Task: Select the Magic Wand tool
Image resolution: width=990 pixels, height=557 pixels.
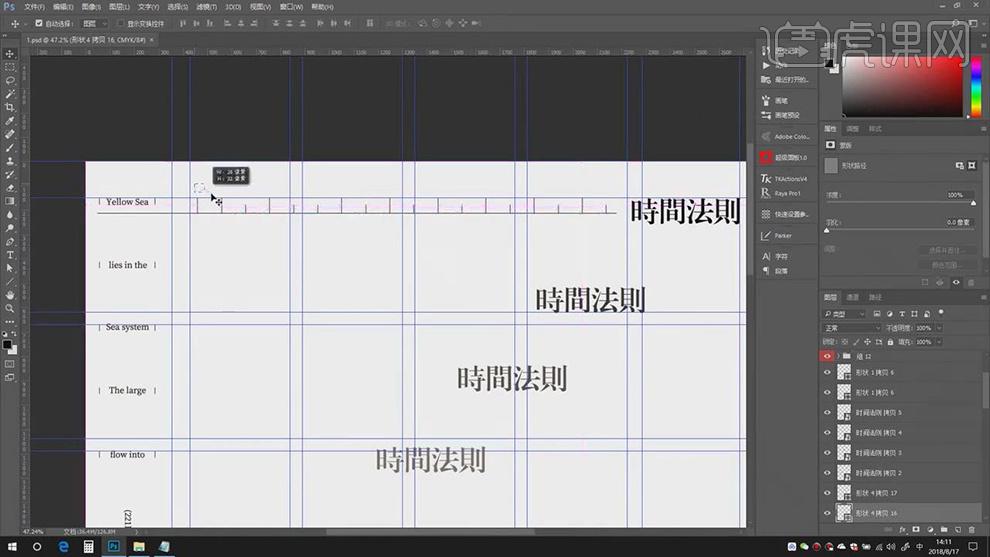Action: pyautogui.click(x=9, y=93)
